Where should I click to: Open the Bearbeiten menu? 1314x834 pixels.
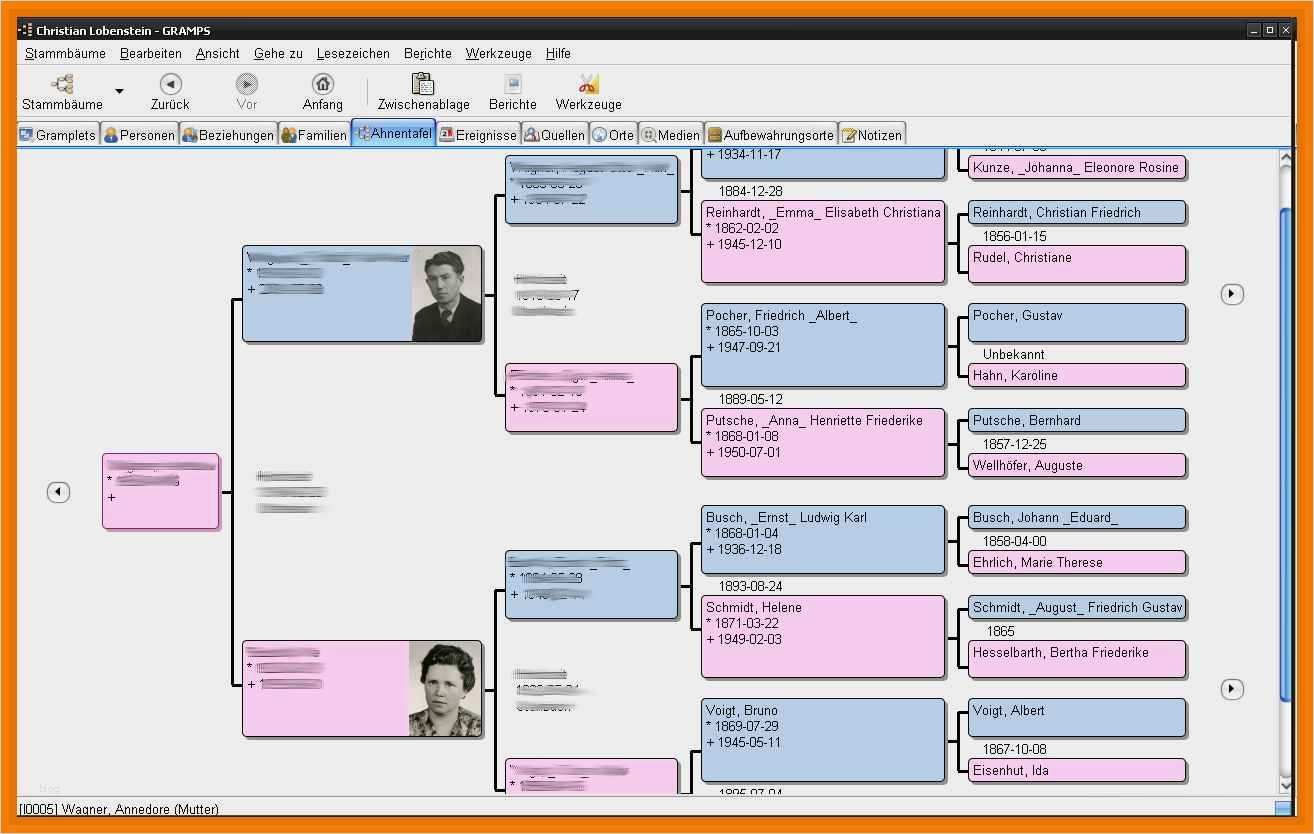tap(151, 54)
